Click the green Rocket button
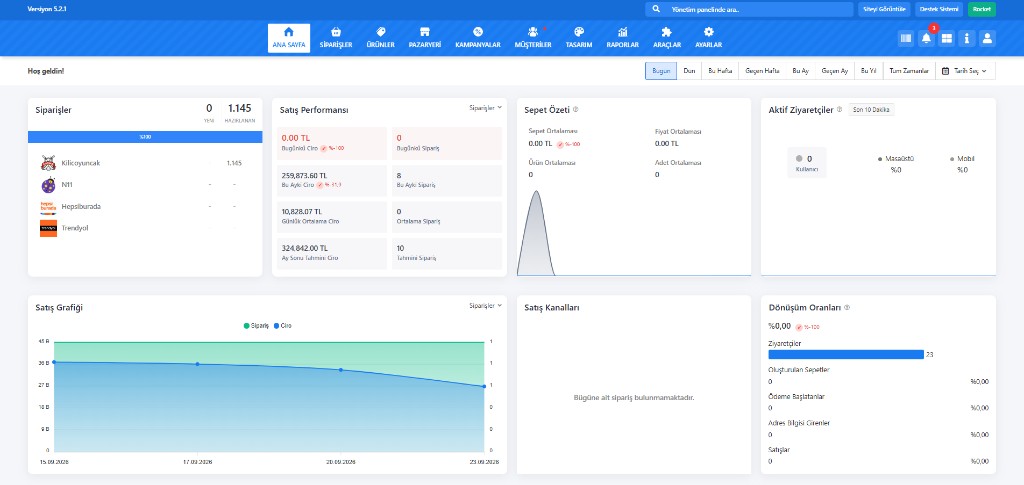The height and width of the screenshot is (485, 1024). pyautogui.click(x=982, y=10)
